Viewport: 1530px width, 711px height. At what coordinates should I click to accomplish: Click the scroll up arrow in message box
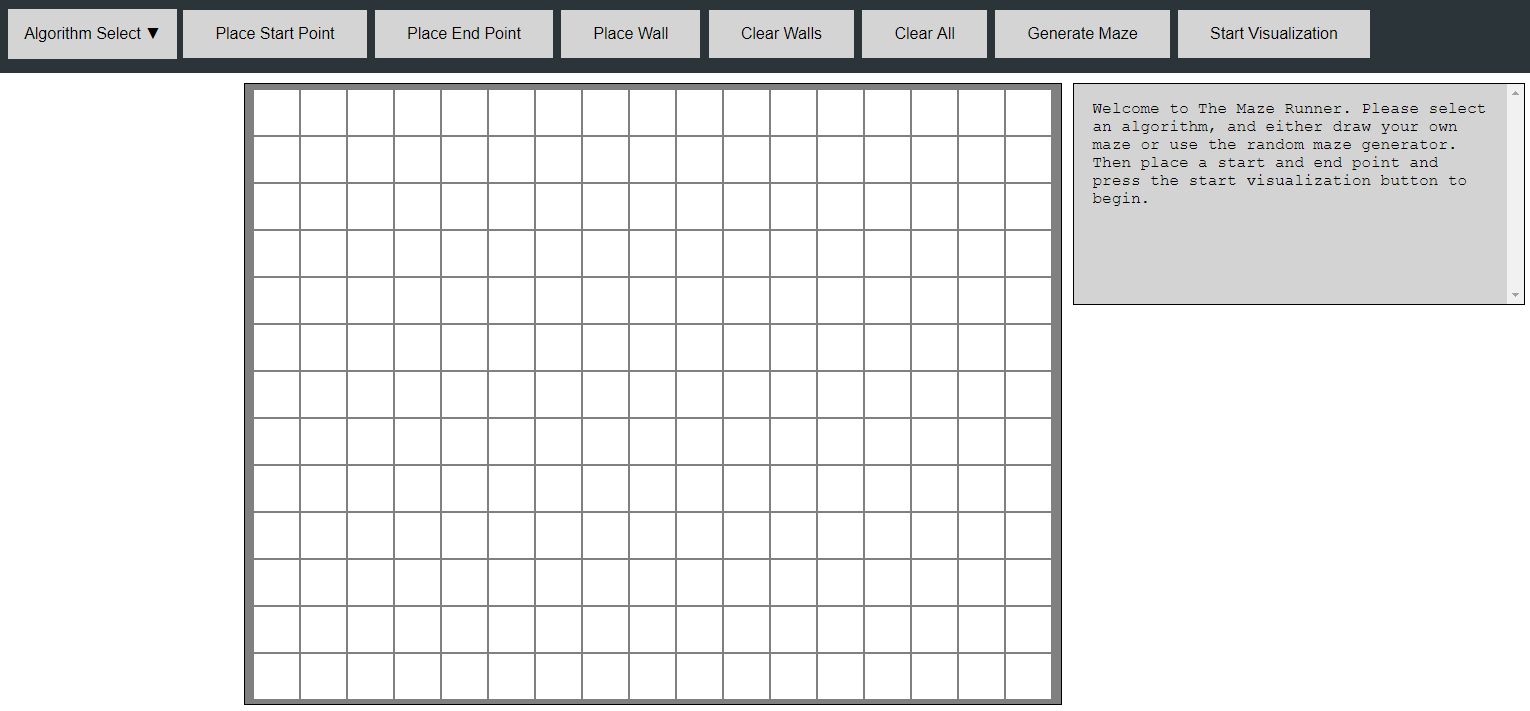point(1515,92)
